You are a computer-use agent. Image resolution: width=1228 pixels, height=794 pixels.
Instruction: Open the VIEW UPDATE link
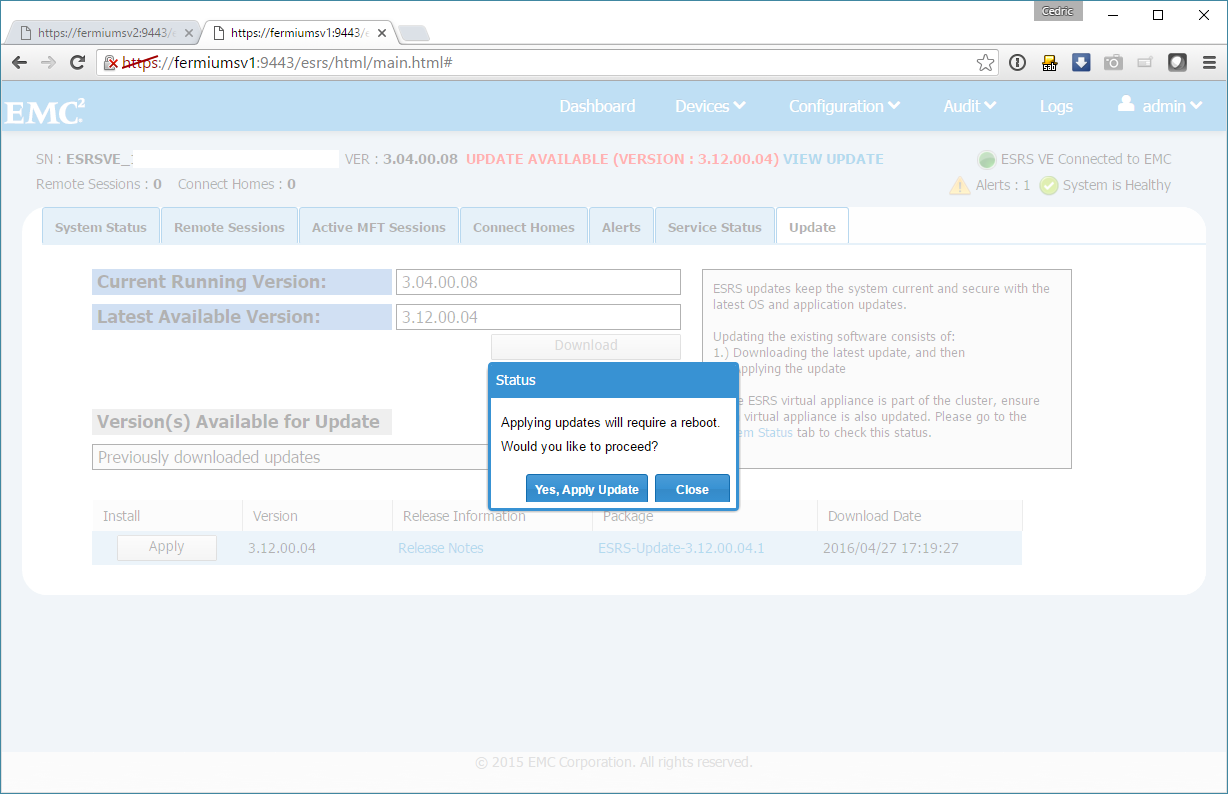tap(832, 159)
